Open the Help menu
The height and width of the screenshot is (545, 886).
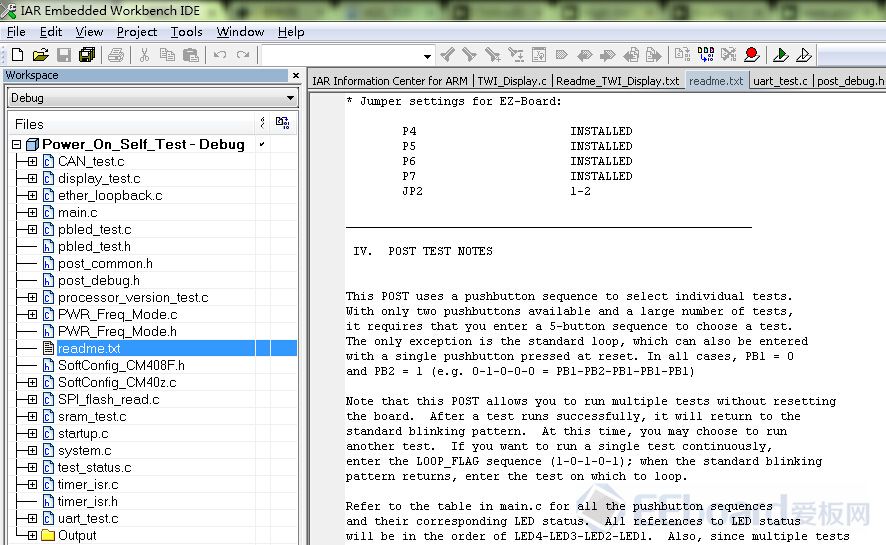pos(291,32)
